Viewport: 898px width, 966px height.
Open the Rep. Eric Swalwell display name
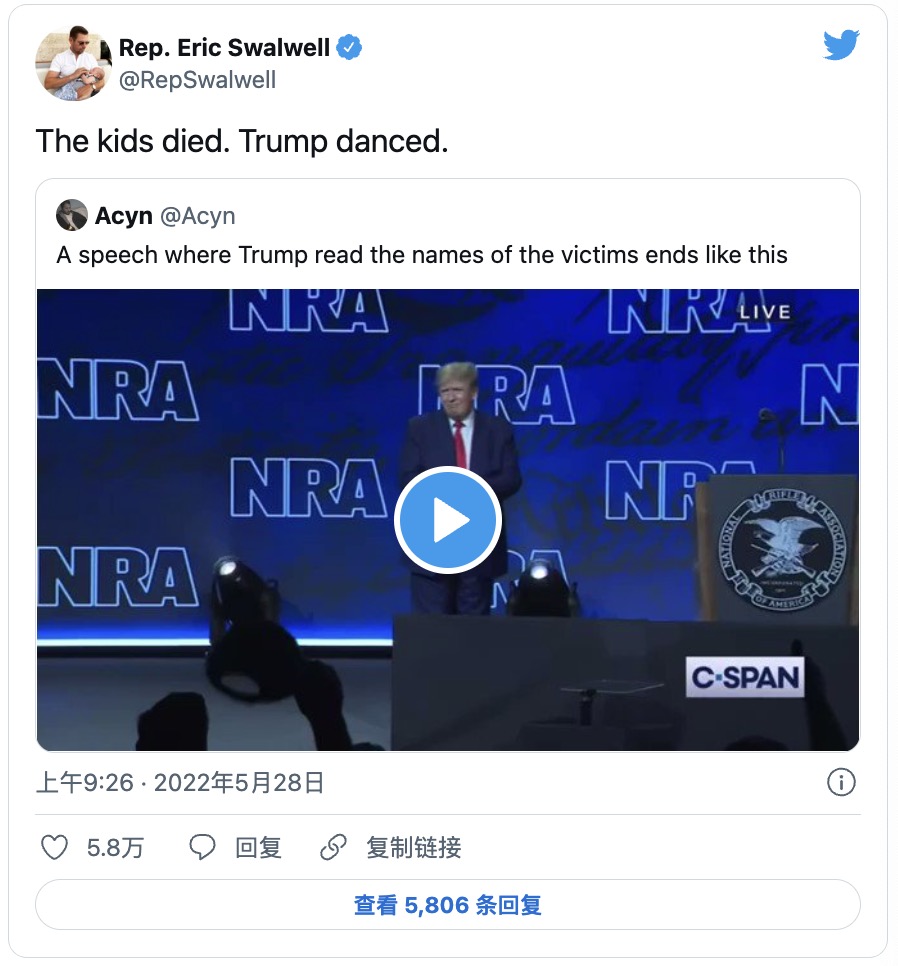pyautogui.click(x=224, y=47)
